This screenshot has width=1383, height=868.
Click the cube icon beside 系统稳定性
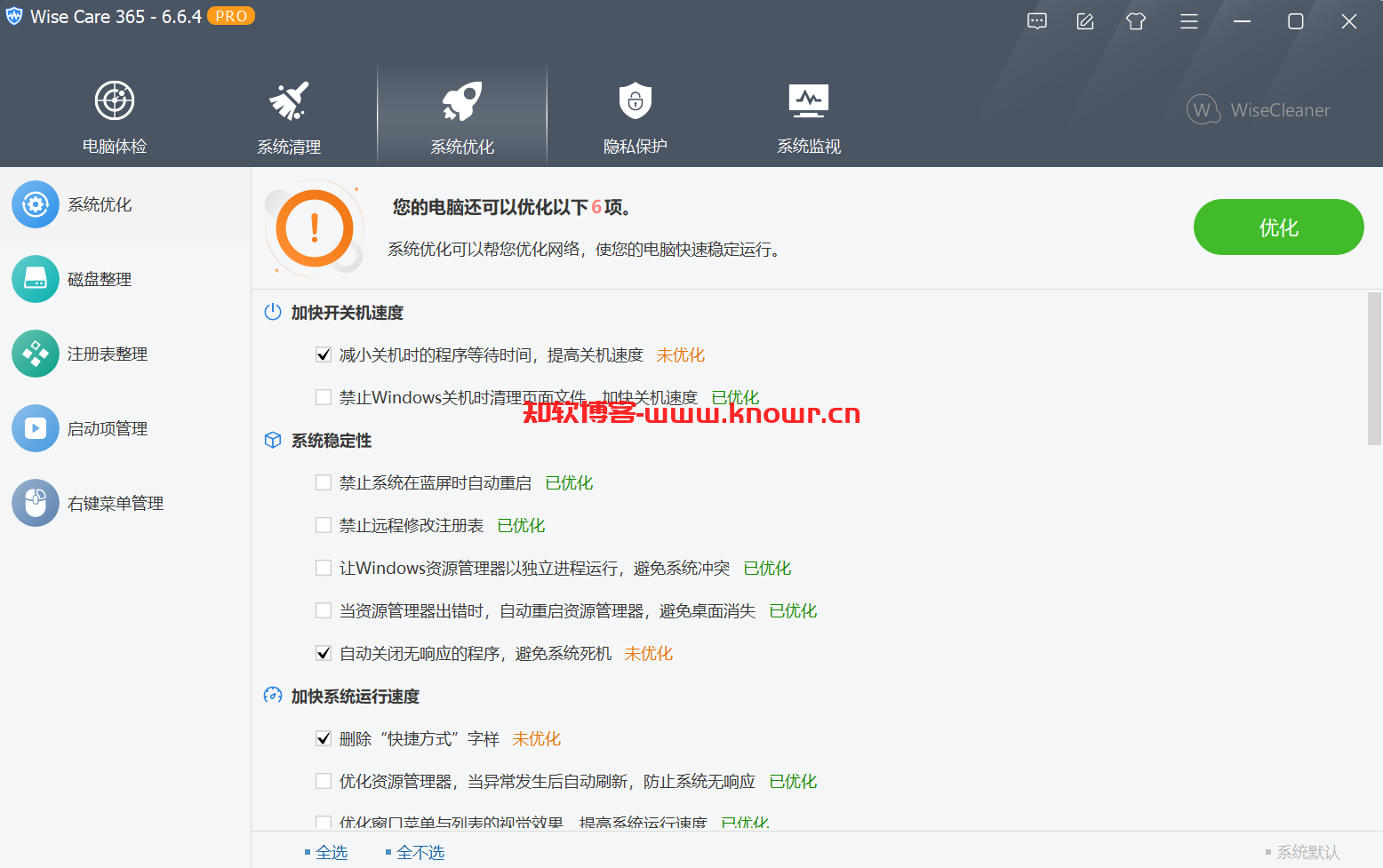pos(273,440)
